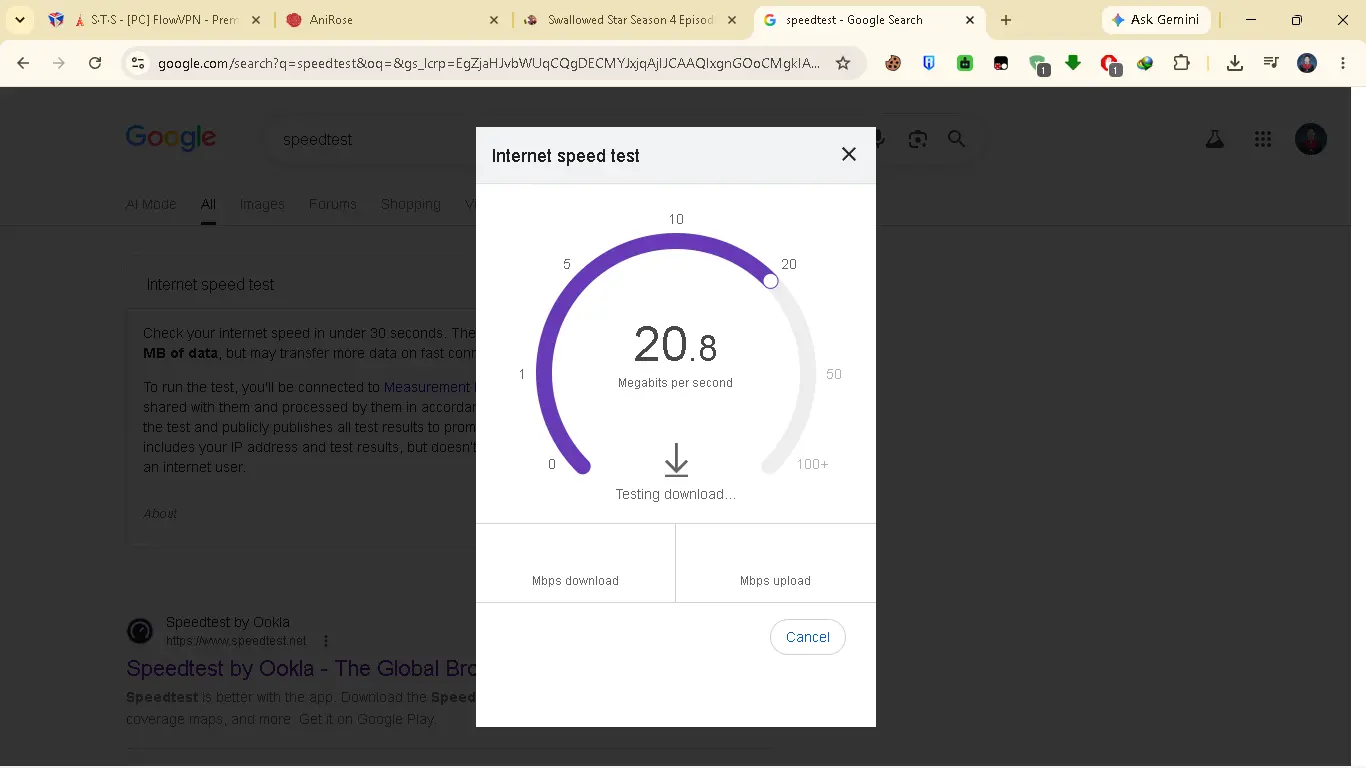
Task: Open the Extensions puzzle menu
Action: click(x=1181, y=63)
